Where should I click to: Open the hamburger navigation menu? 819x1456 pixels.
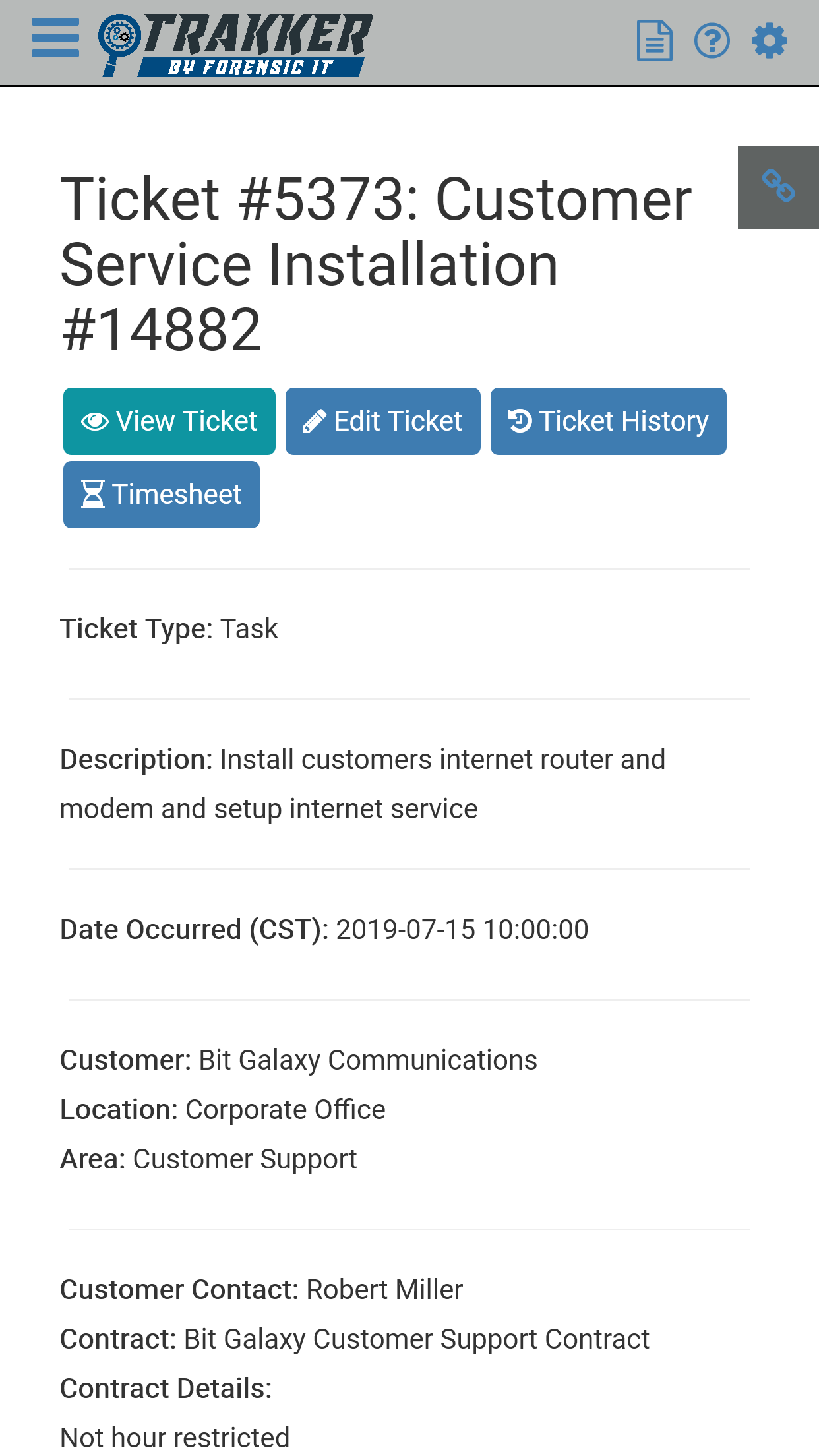tap(55, 38)
